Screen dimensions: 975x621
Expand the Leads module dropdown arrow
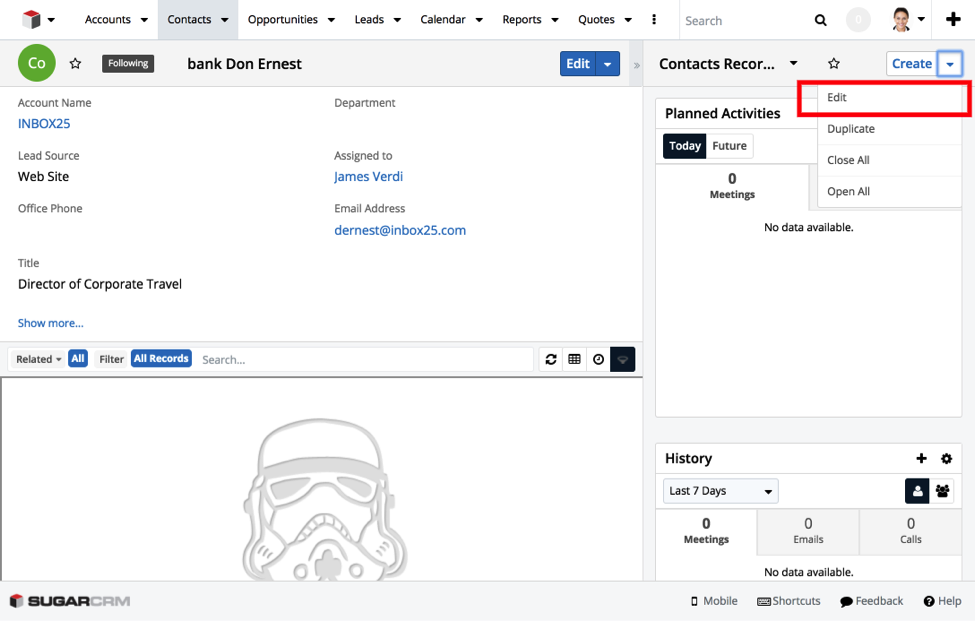[x=397, y=20]
